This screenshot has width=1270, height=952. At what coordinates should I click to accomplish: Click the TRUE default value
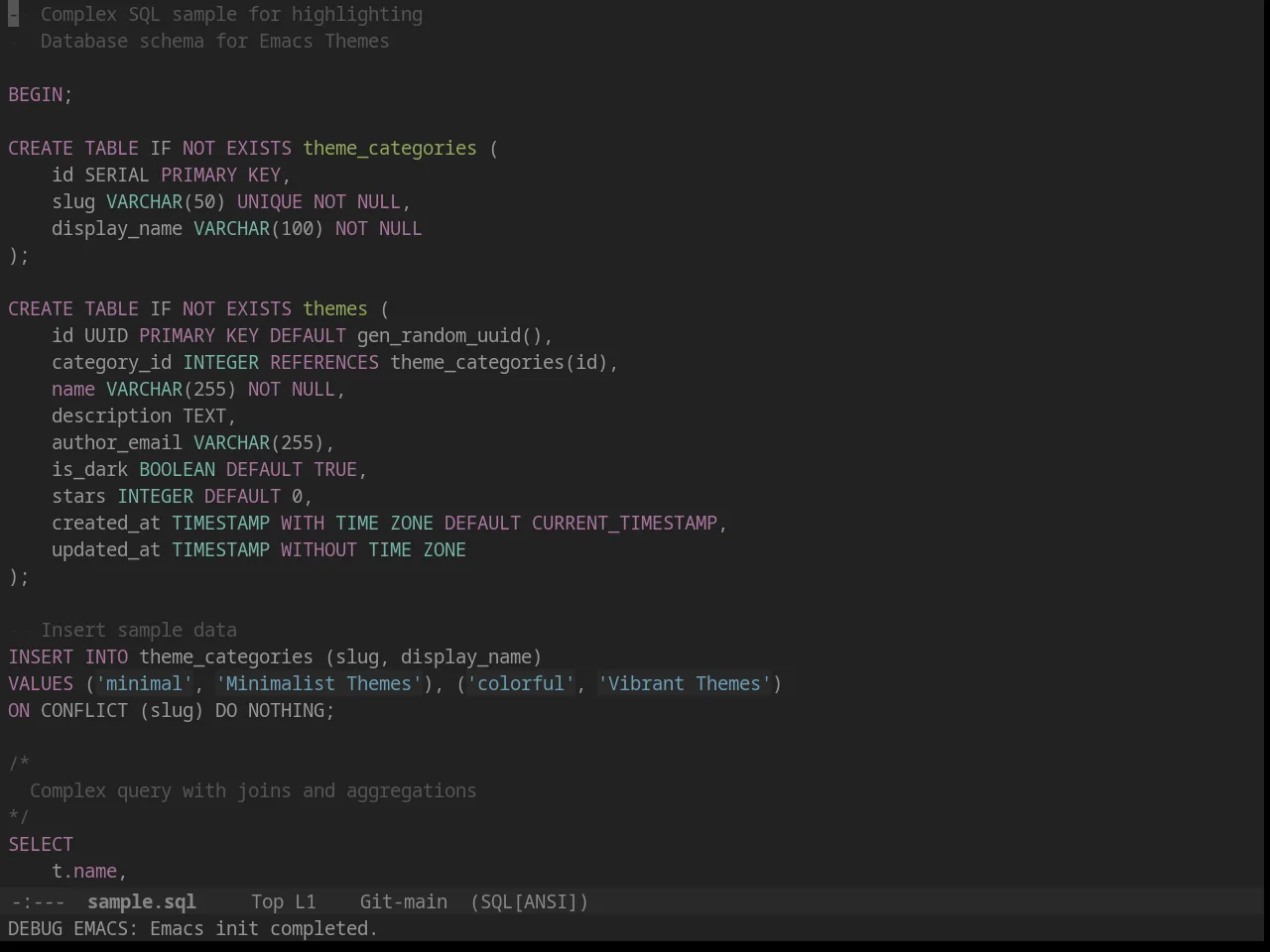coord(335,470)
